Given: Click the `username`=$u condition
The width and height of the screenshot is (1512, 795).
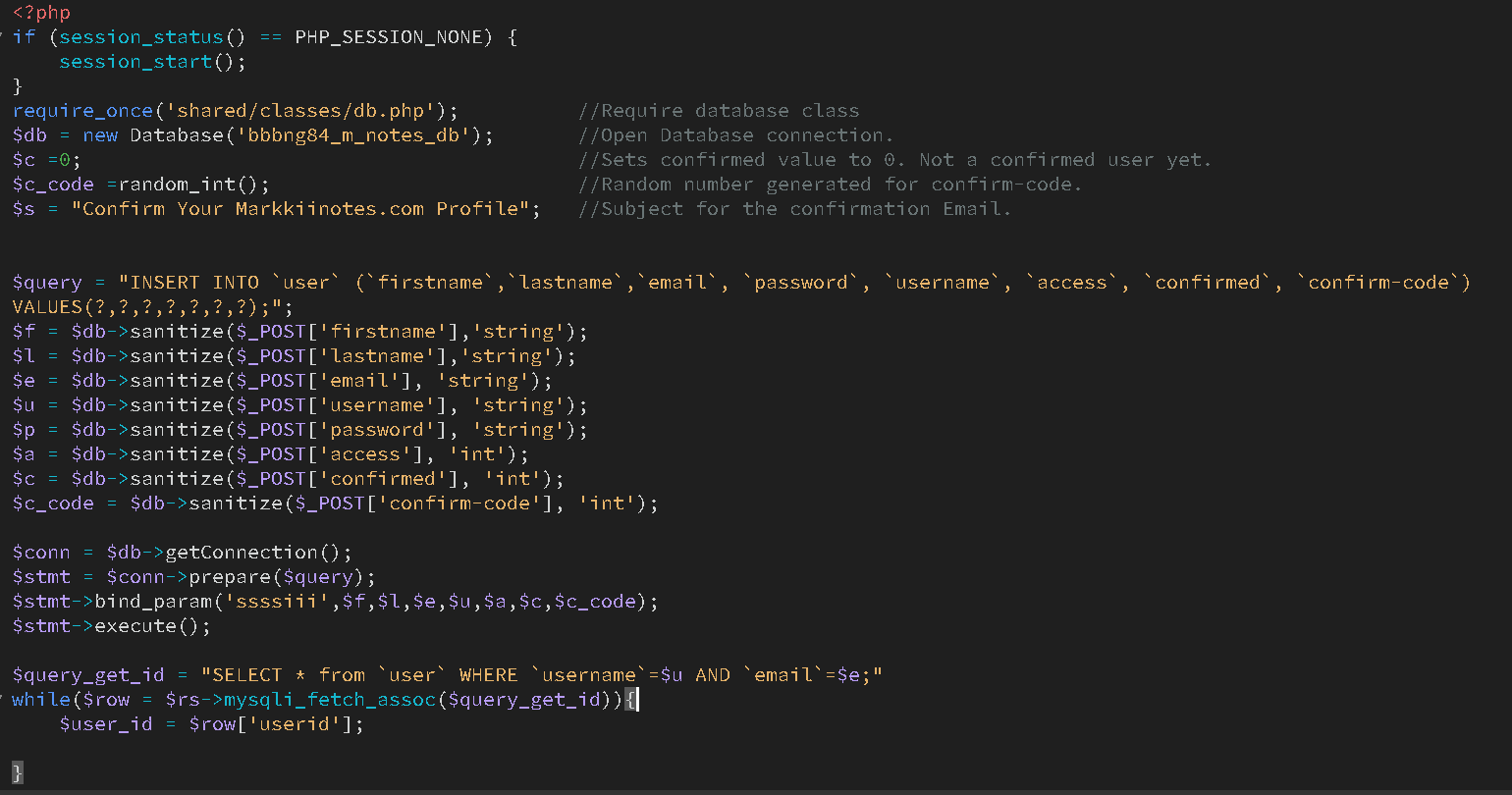Looking at the screenshot, I should point(607,675).
